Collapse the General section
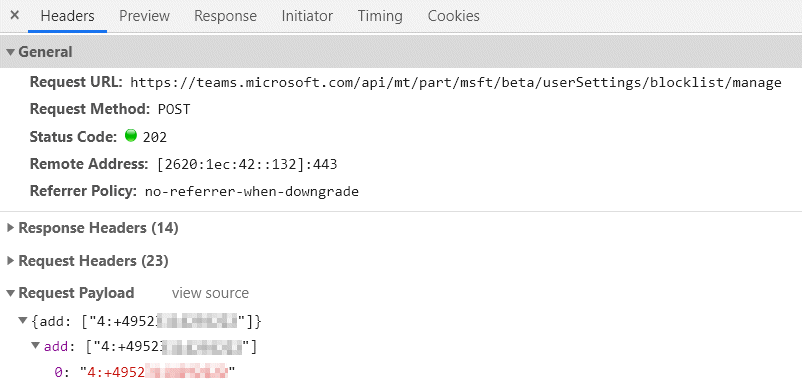Screen dimensions: 802x387 10,52
